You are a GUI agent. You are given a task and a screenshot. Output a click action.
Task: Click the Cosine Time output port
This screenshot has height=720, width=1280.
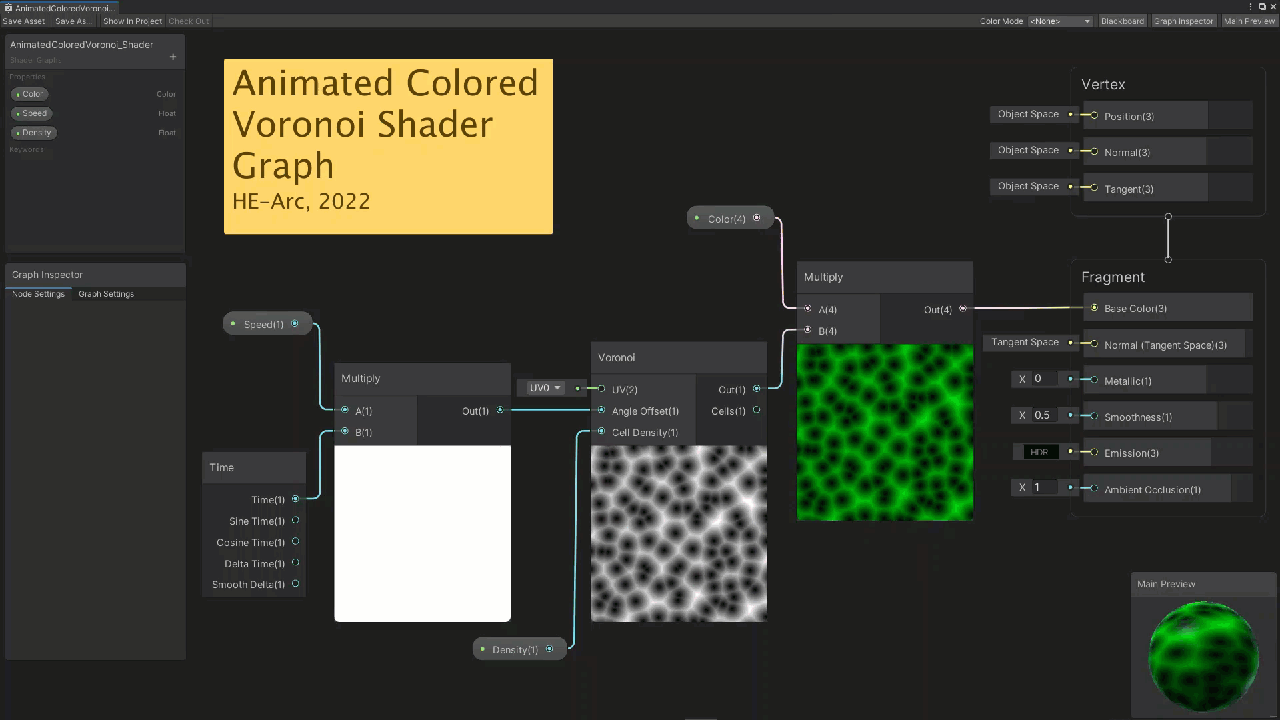[295, 542]
